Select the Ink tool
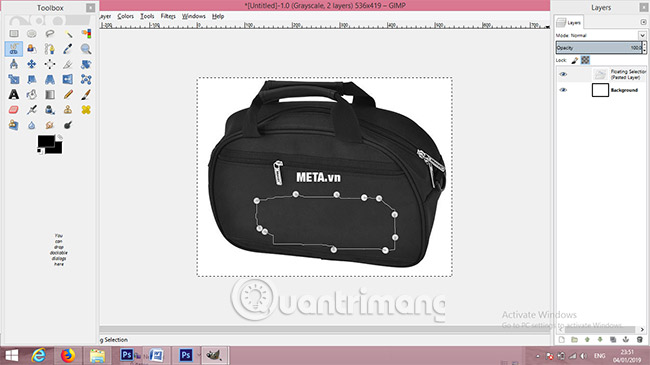Screen dimensions: 650x365 click(50, 110)
